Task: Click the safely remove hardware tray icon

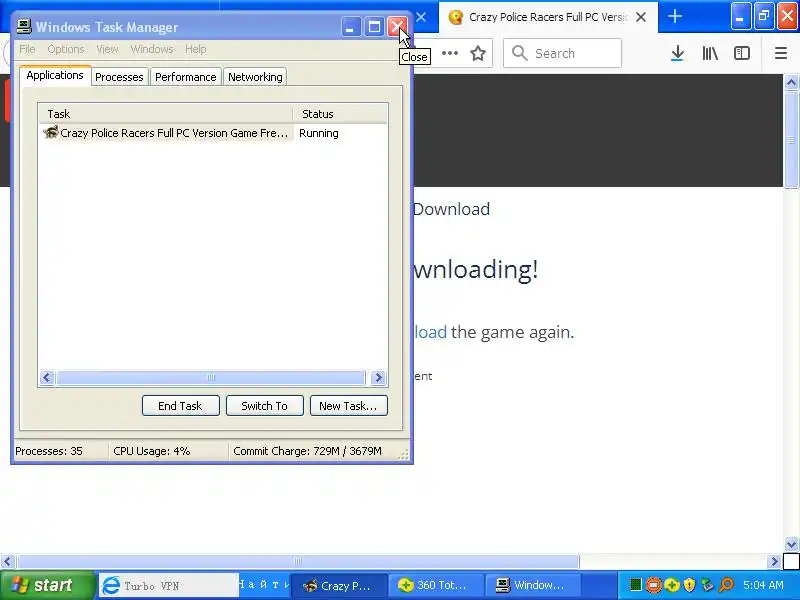Action: [707, 585]
